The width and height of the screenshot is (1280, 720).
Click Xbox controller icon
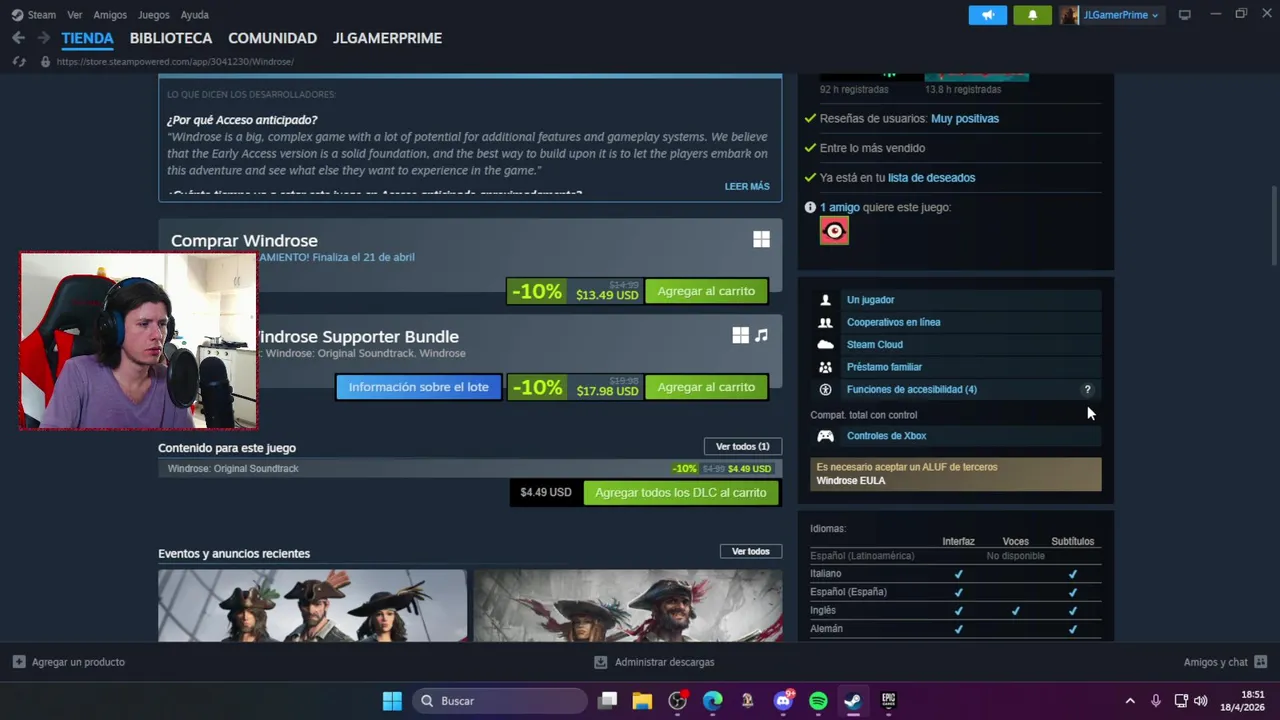point(825,436)
